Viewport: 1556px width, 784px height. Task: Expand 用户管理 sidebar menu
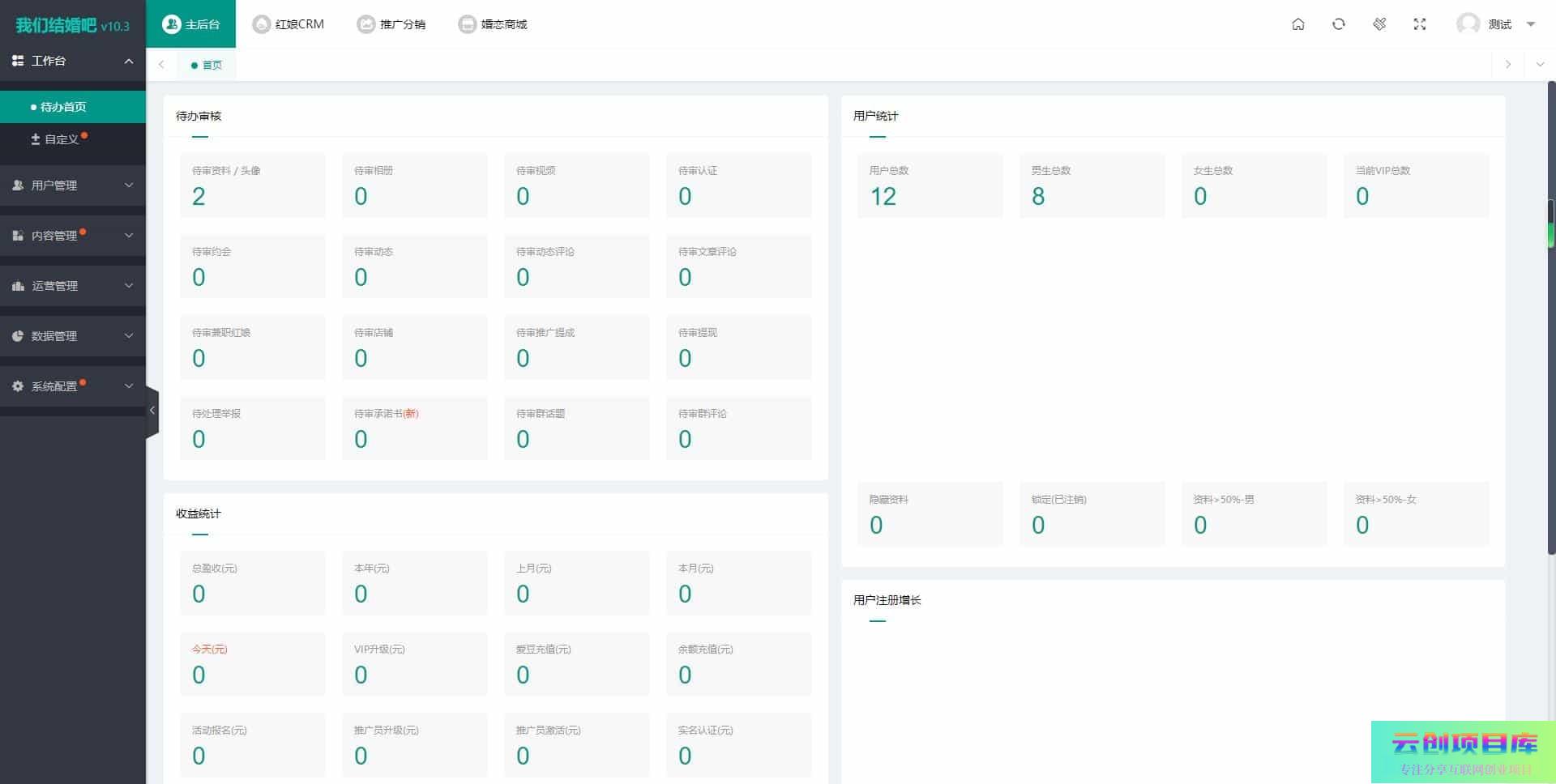tap(73, 185)
